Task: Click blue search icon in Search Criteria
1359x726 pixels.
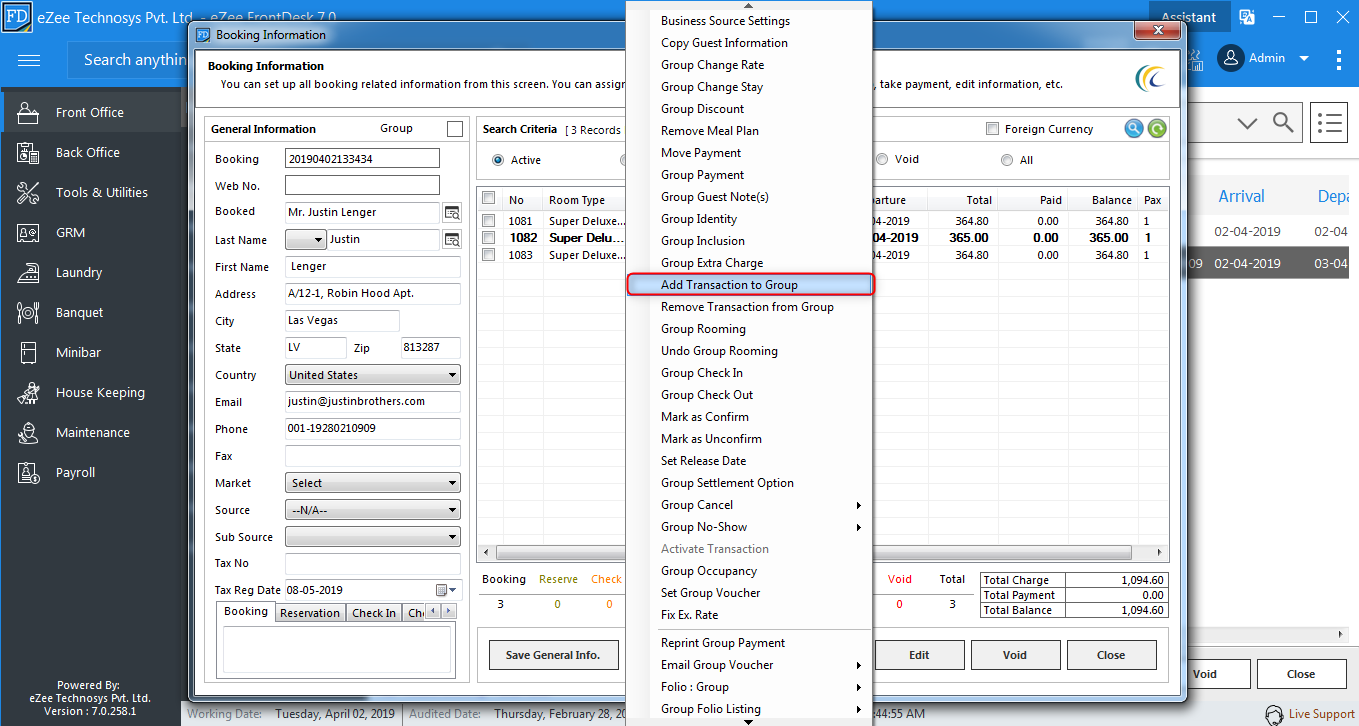Action: tap(1134, 128)
